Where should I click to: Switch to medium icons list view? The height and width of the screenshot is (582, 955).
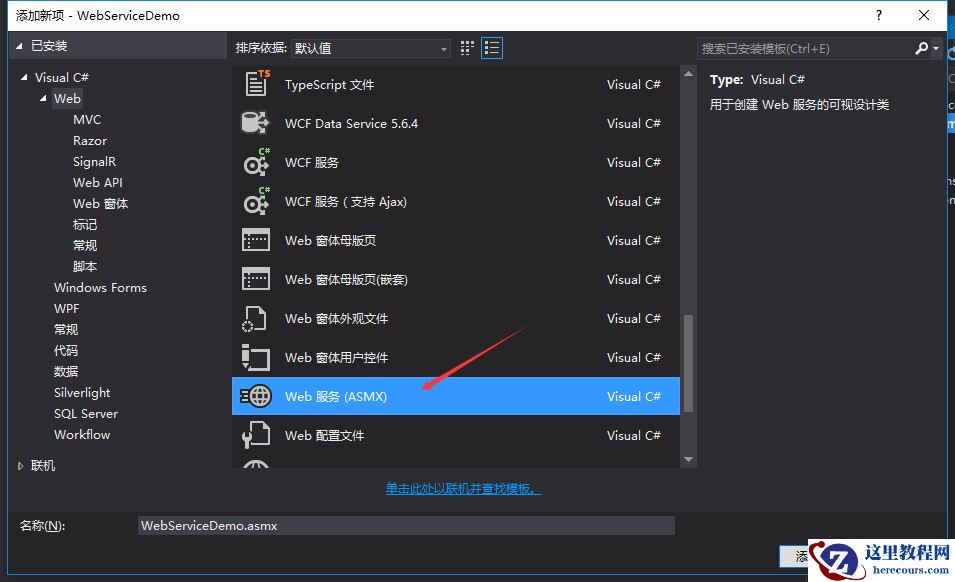[492, 48]
